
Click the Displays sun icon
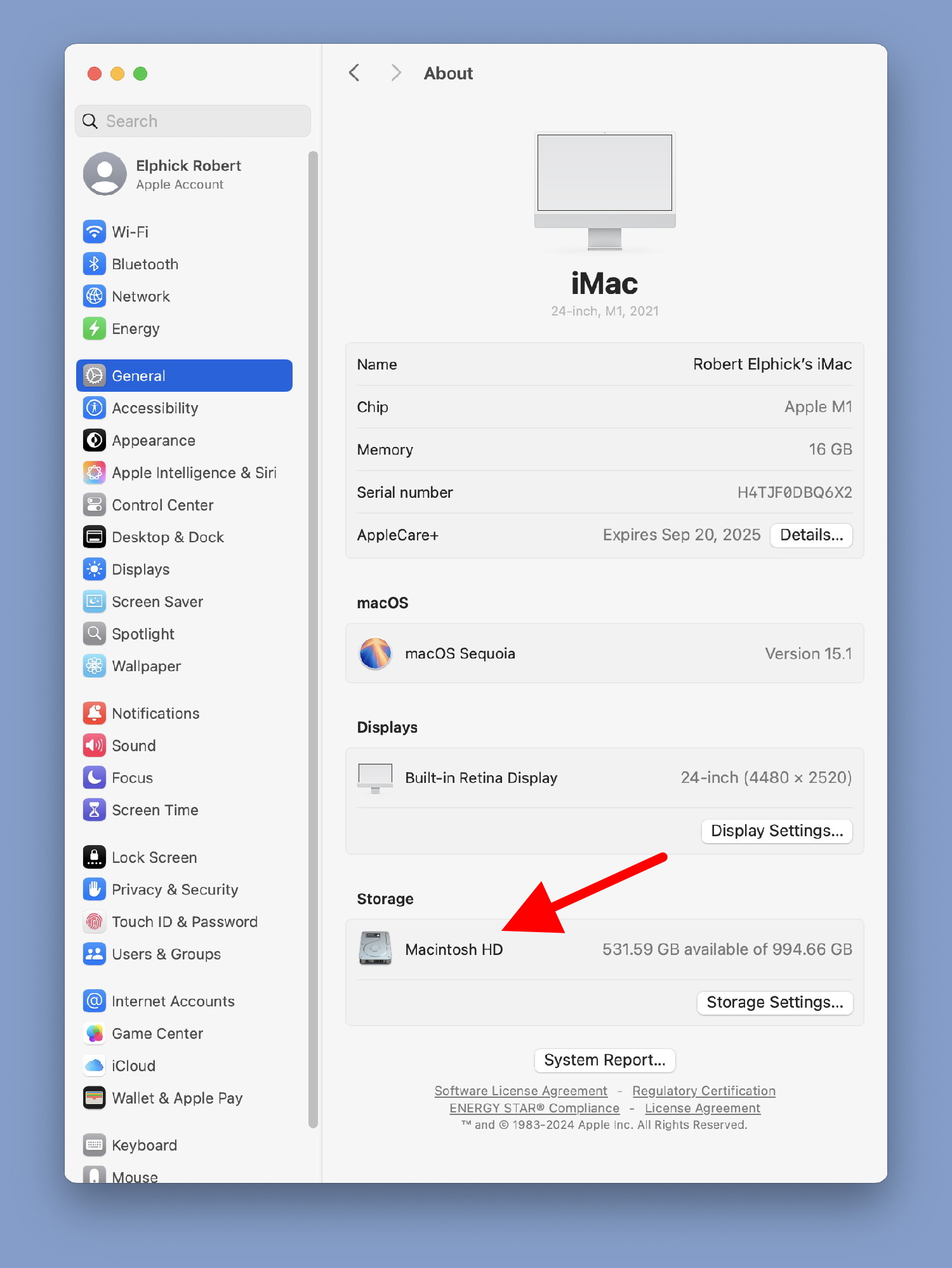point(95,570)
